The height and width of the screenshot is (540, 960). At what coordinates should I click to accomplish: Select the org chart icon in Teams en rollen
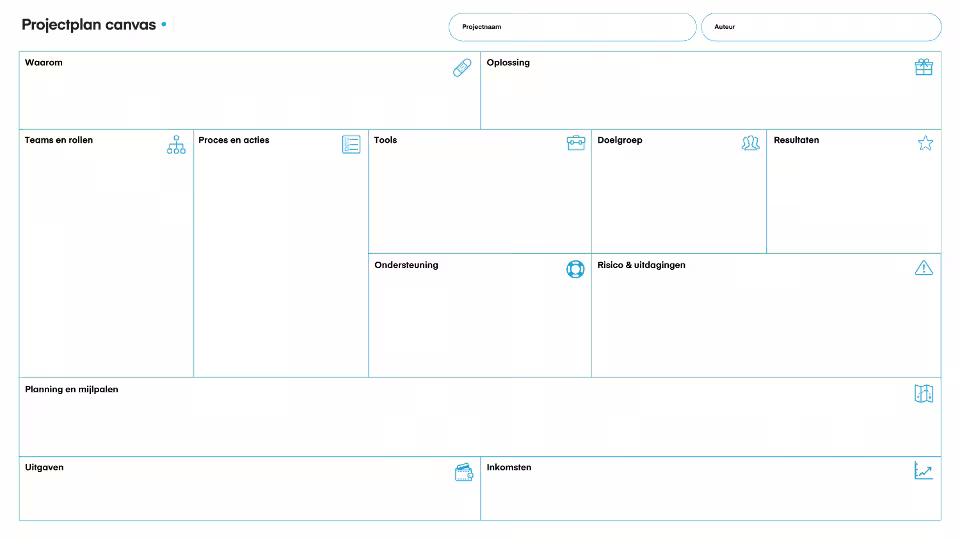(176, 145)
